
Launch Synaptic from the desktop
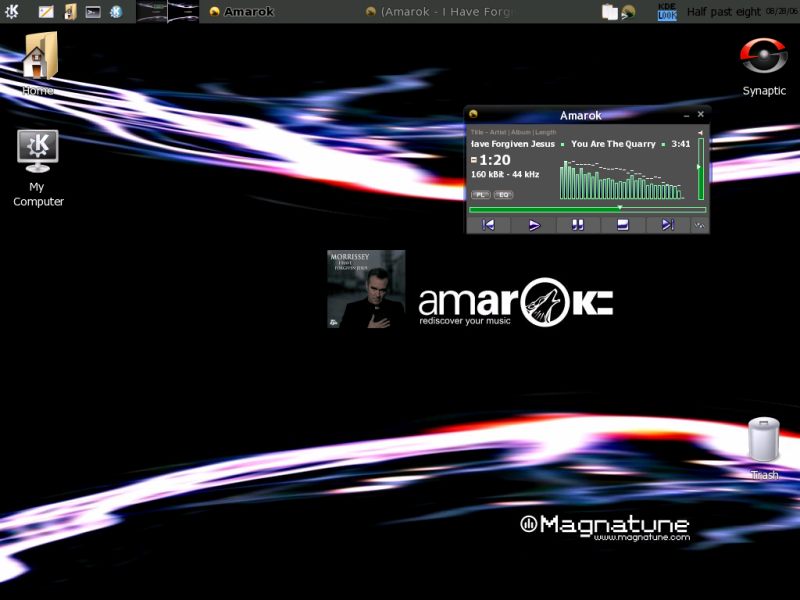tap(764, 66)
